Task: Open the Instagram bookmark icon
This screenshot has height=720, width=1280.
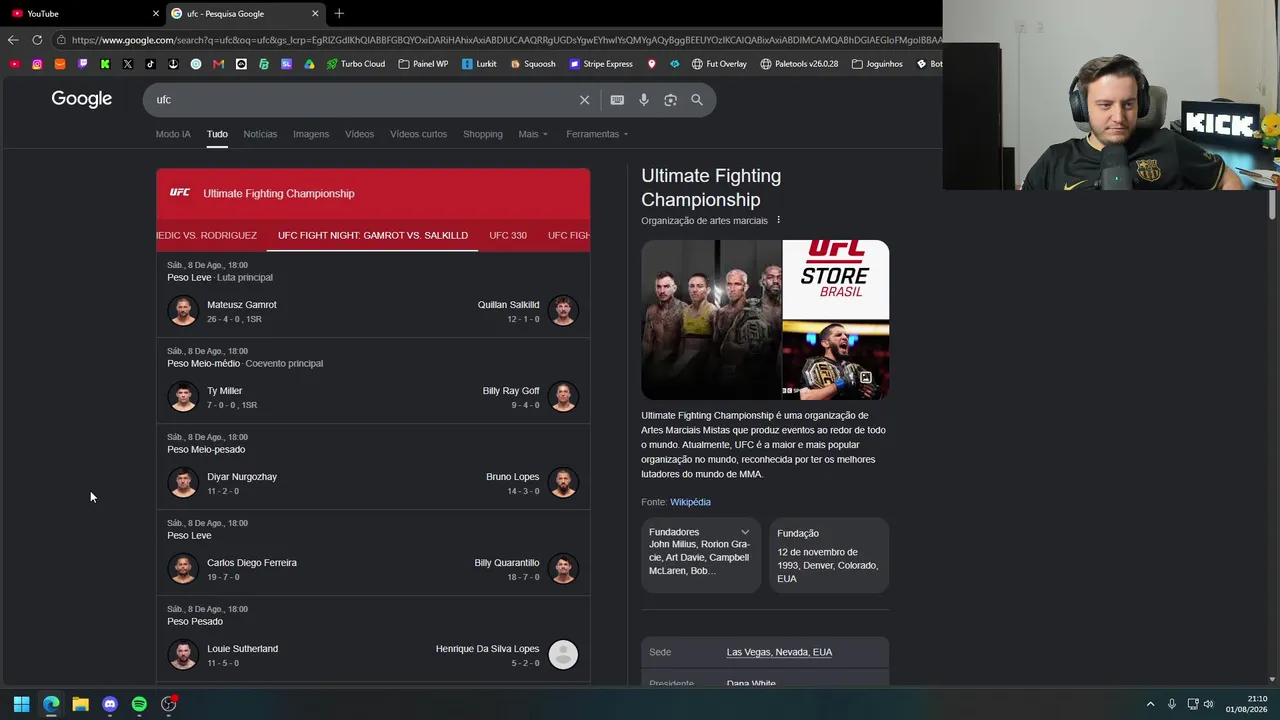Action: point(37,64)
